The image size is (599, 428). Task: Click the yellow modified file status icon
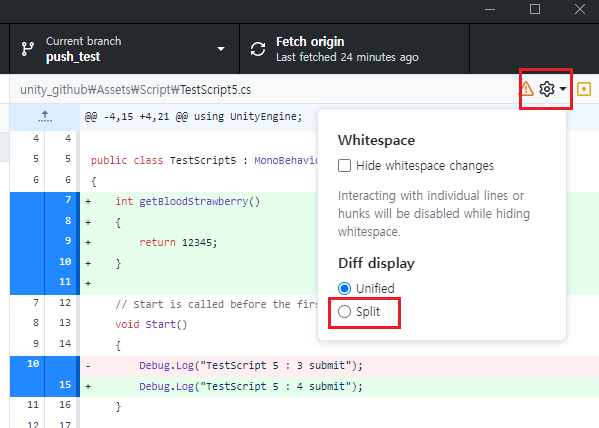584,89
